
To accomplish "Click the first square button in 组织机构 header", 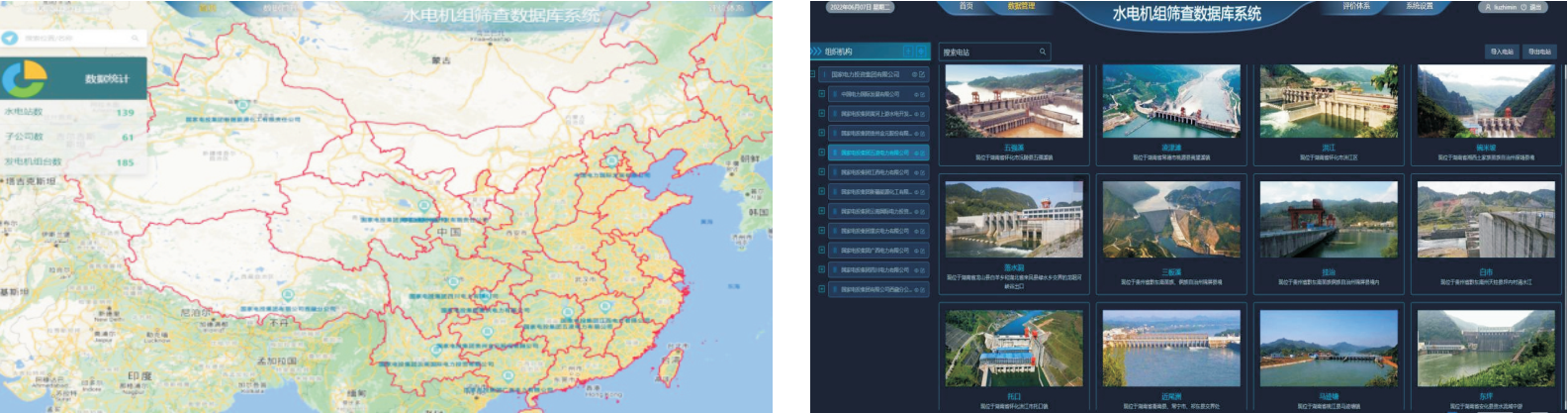I will click(908, 52).
